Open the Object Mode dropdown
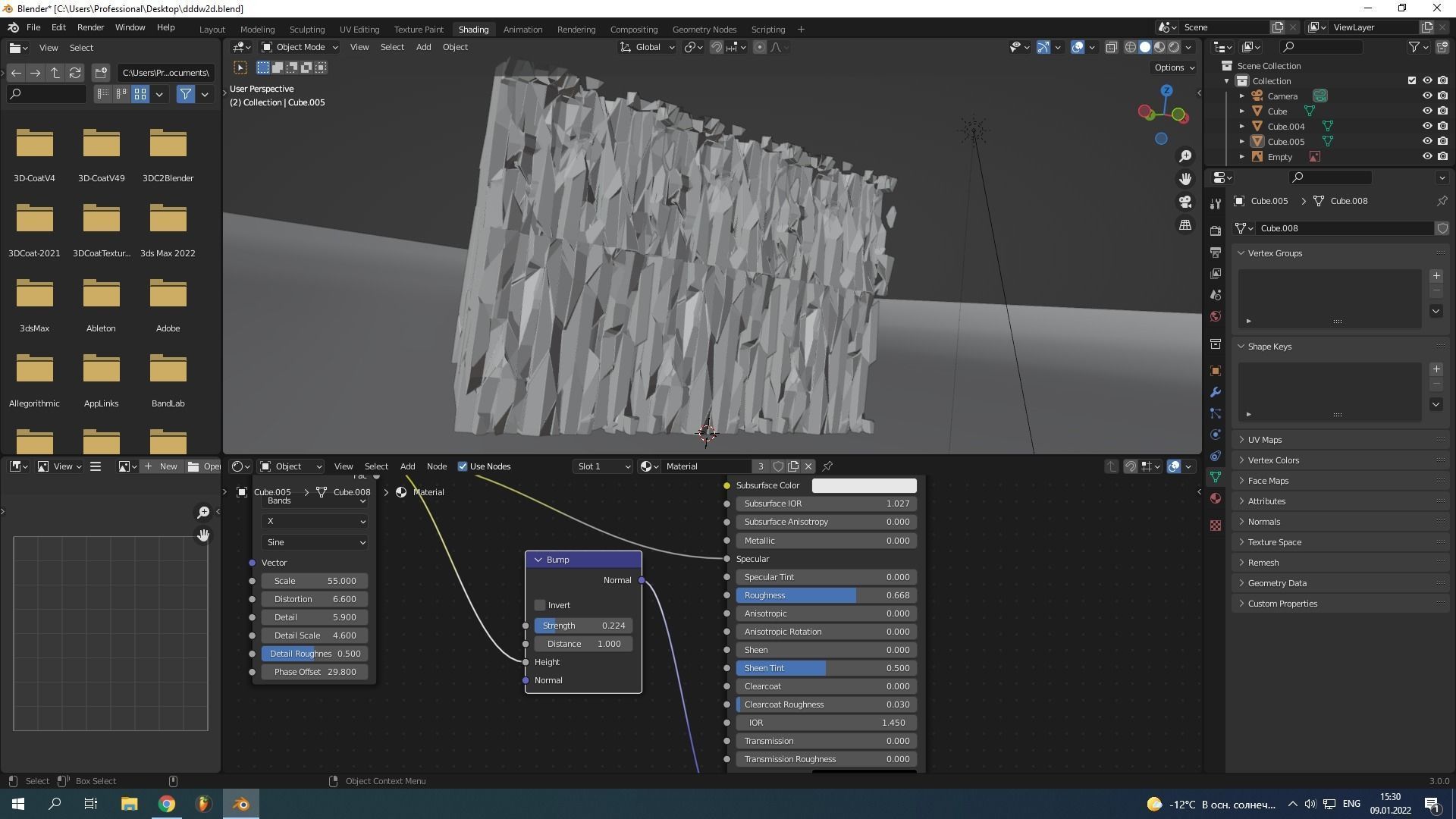This screenshot has width=1456, height=819. pyautogui.click(x=300, y=46)
